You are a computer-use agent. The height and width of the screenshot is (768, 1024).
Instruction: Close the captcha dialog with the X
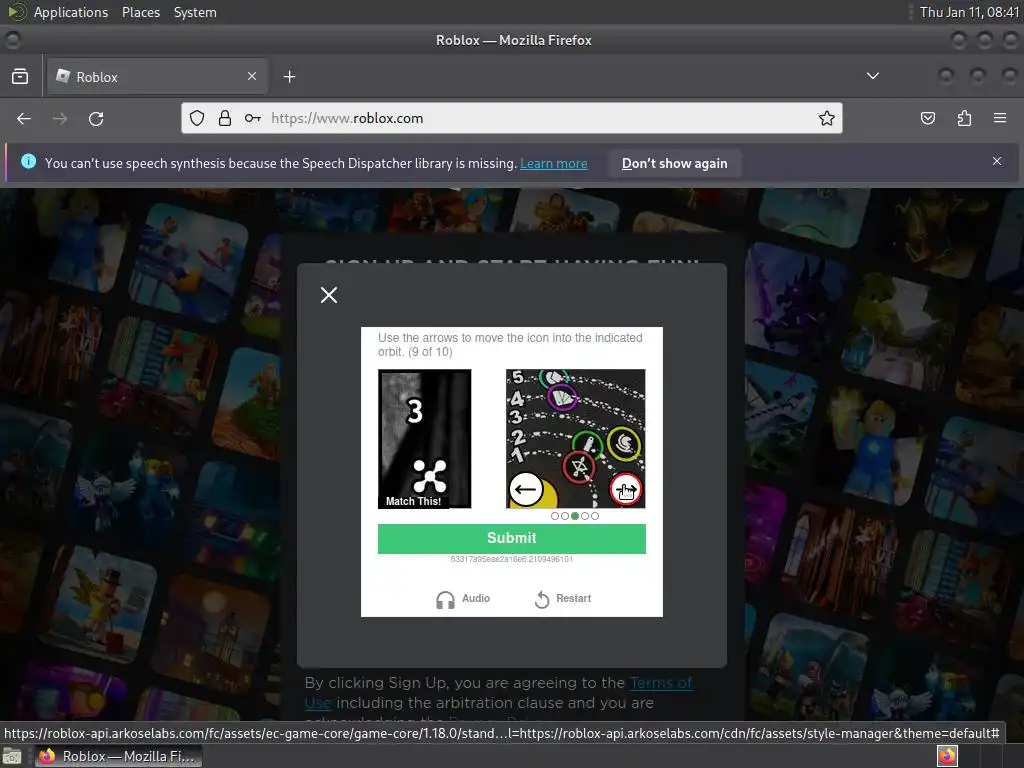point(329,295)
